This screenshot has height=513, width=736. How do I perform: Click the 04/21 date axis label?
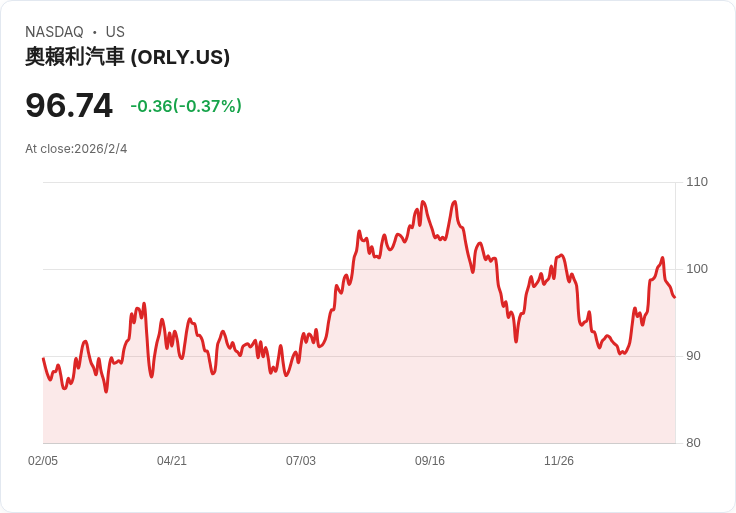(x=172, y=461)
